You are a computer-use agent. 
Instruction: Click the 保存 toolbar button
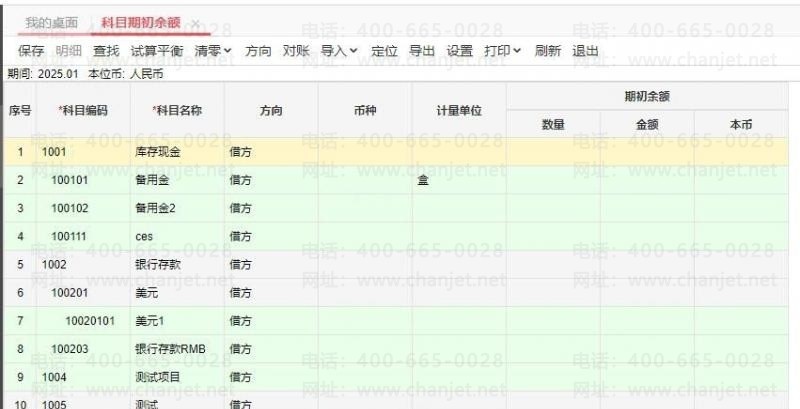[x=31, y=50]
